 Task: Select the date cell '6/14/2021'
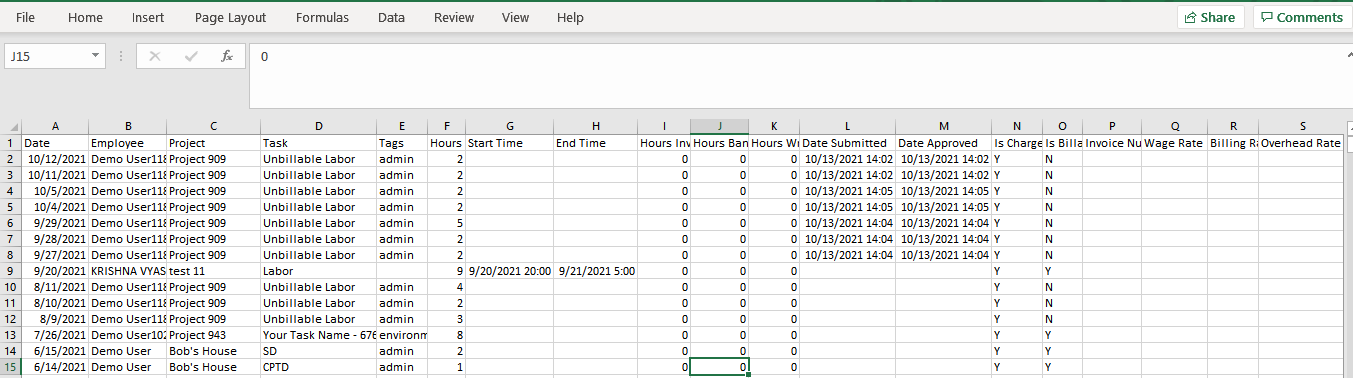(x=55, y=367)
